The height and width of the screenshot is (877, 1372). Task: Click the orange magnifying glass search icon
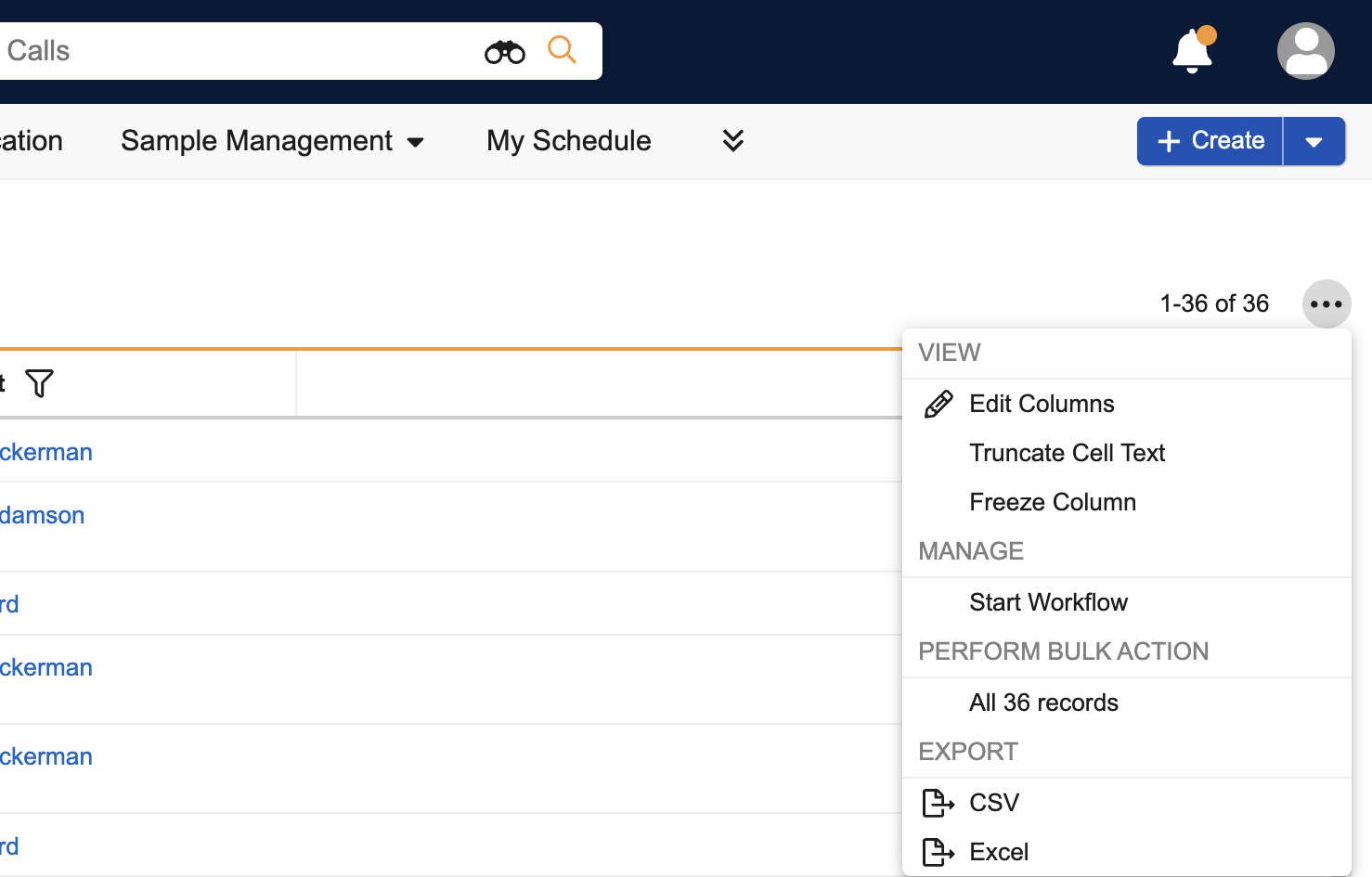pyautogui.click(x=562, y=50)
